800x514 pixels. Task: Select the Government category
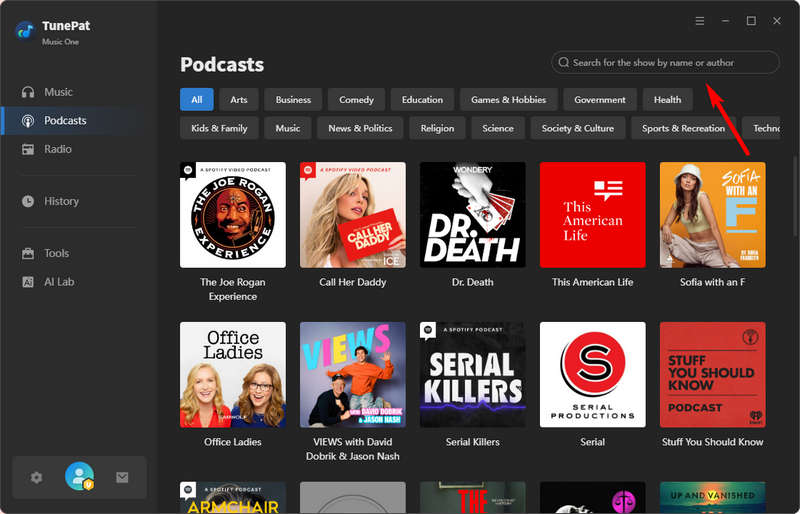599,100
